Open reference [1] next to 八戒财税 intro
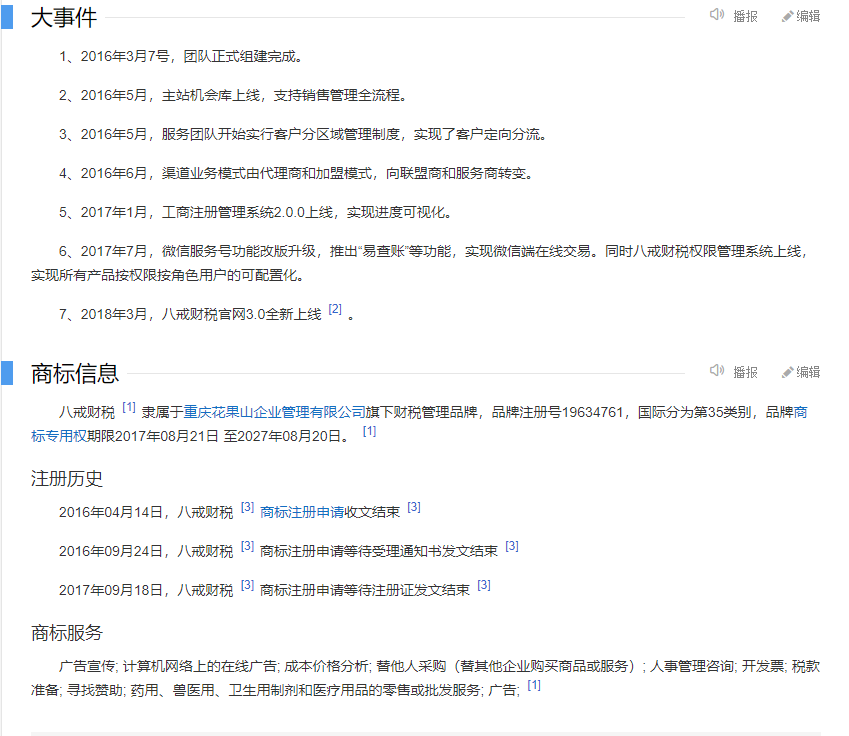This screenshot has height=736, width=849. (x=129, y=407)
